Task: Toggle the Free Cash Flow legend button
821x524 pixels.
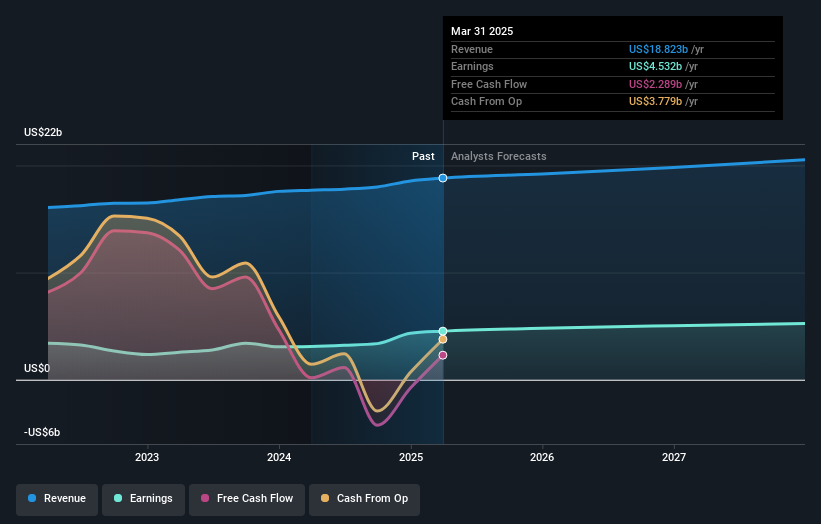Action: 247,499
